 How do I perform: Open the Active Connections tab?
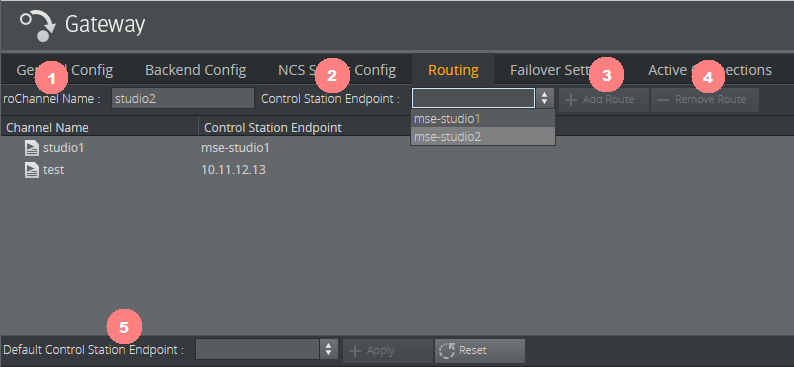click(710, 70)
